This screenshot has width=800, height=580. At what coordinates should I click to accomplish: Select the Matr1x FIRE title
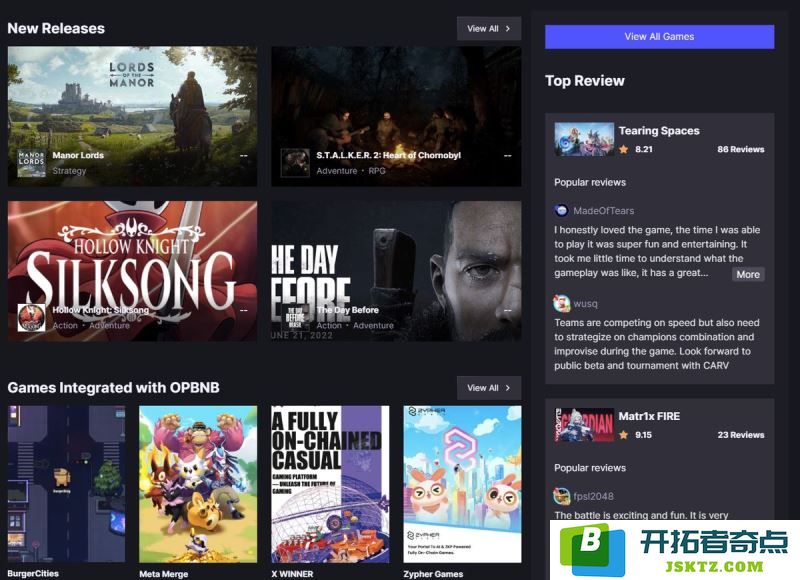[649, 416]
